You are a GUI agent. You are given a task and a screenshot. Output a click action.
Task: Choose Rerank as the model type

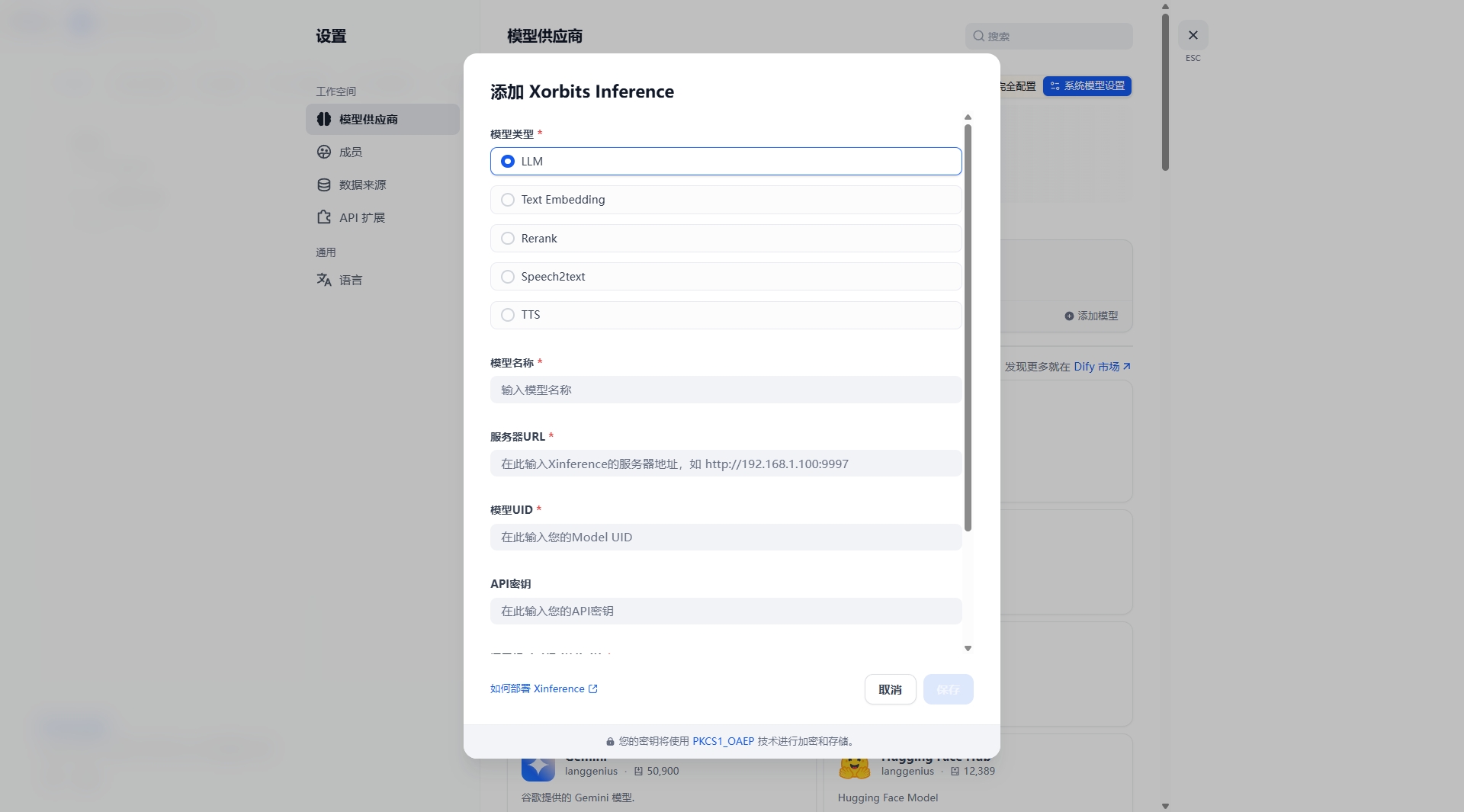[508, 239]
